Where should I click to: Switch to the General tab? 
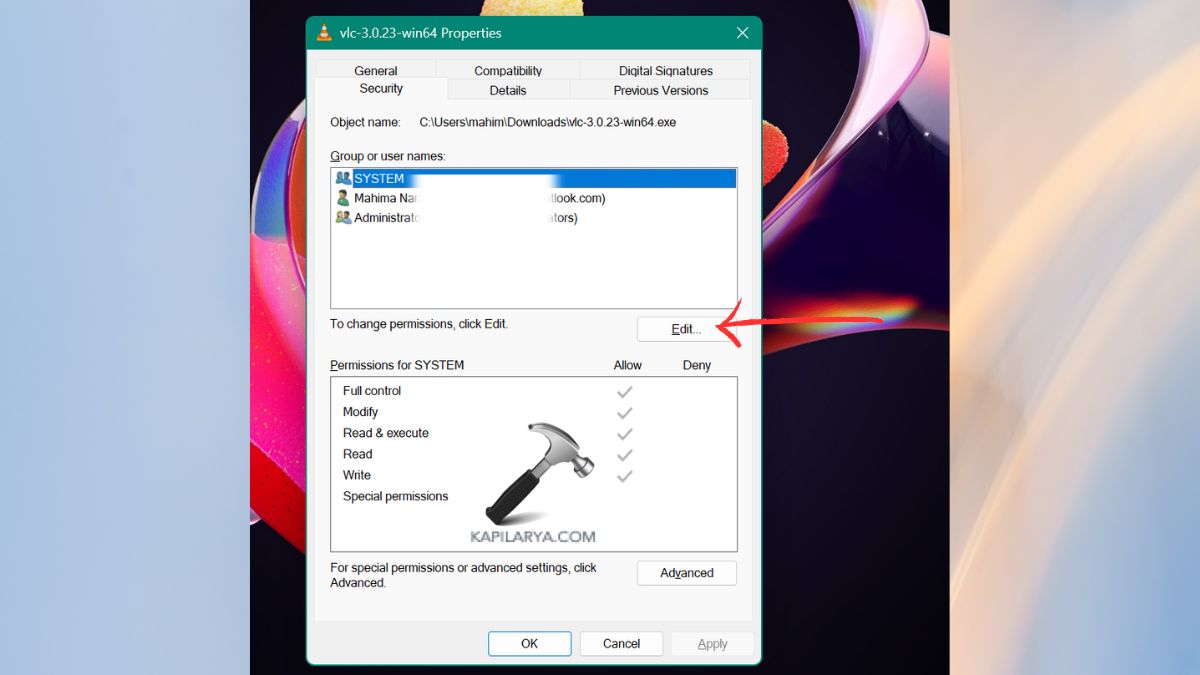coord(376,71)
